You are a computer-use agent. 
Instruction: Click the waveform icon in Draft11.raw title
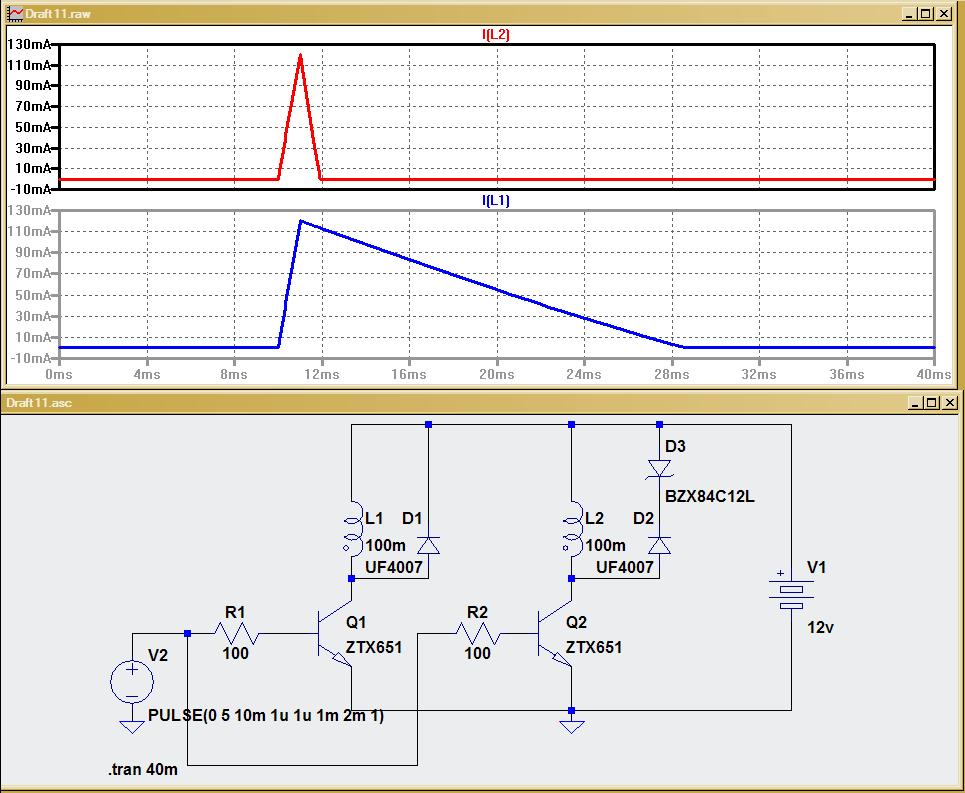15,14
